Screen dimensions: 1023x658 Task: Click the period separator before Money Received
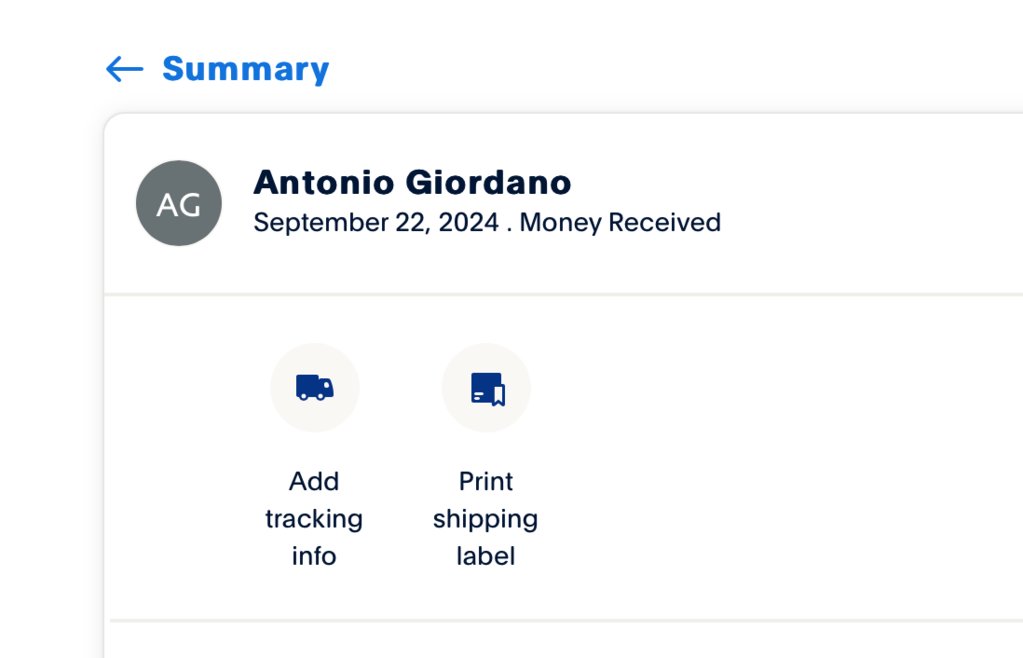click(509, 230)
